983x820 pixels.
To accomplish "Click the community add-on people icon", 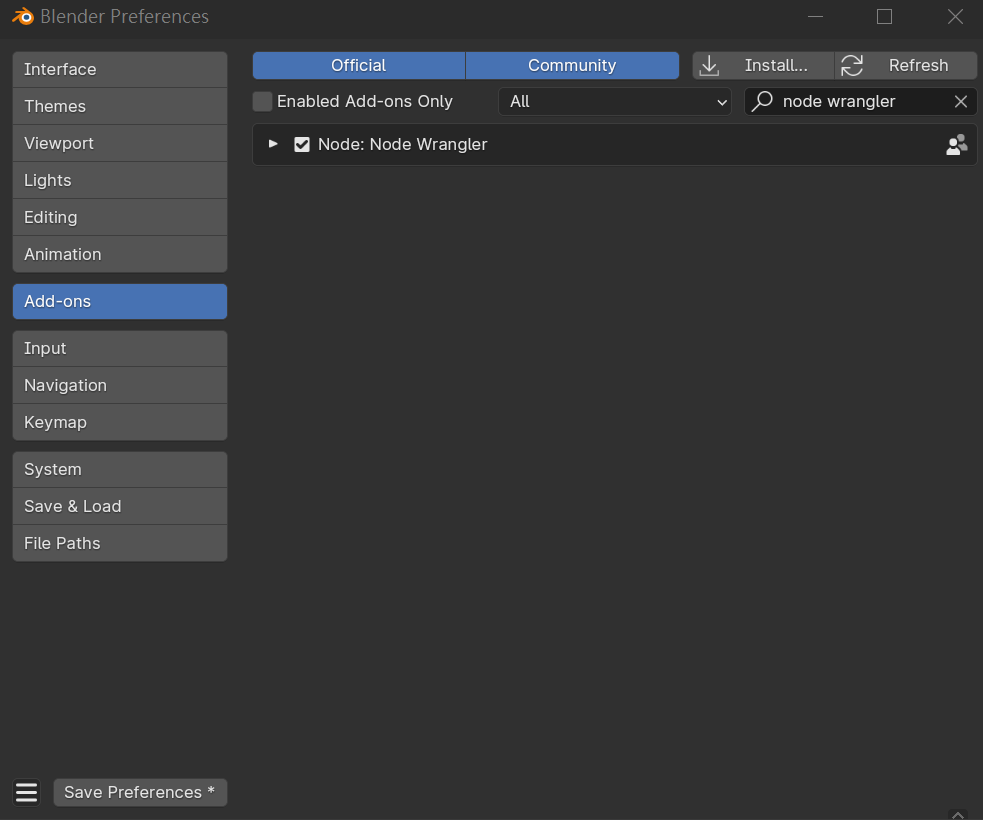I will [x=957, y=145].
